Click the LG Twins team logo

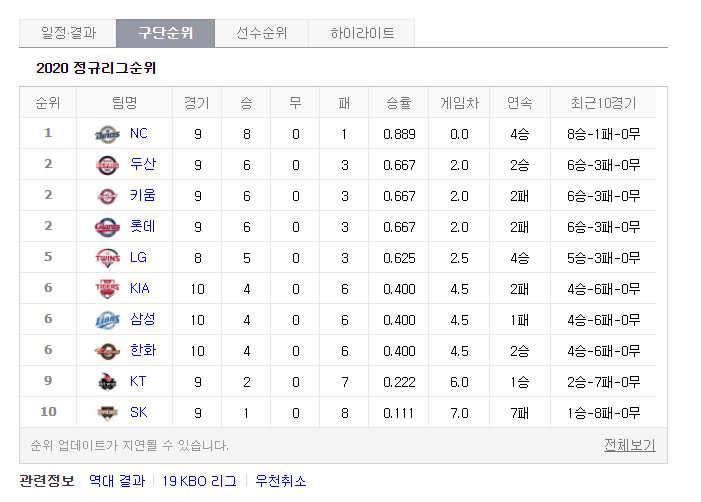tap(107, 258)
